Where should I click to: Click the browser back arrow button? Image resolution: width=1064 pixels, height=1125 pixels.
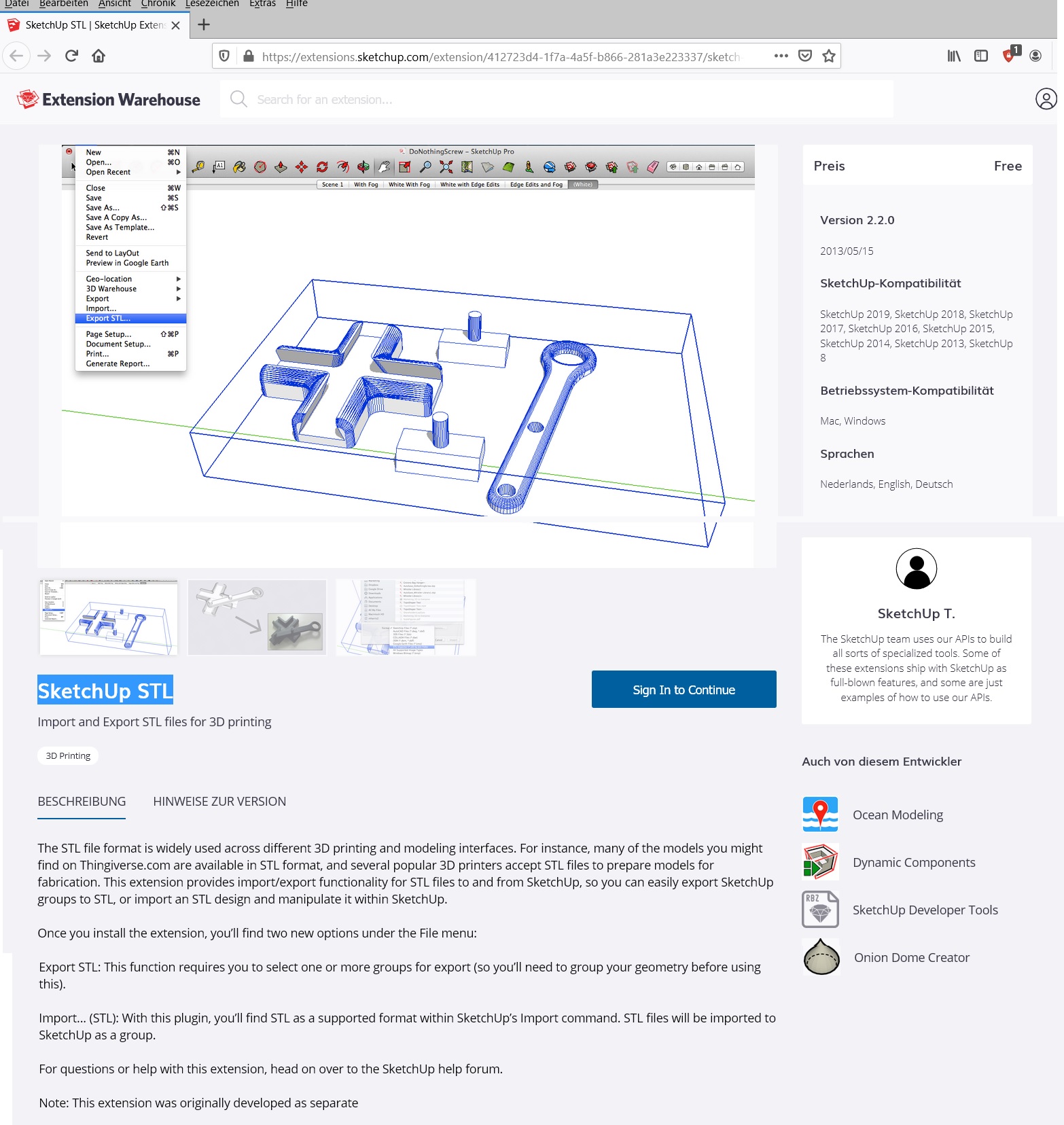pos(17,56)
